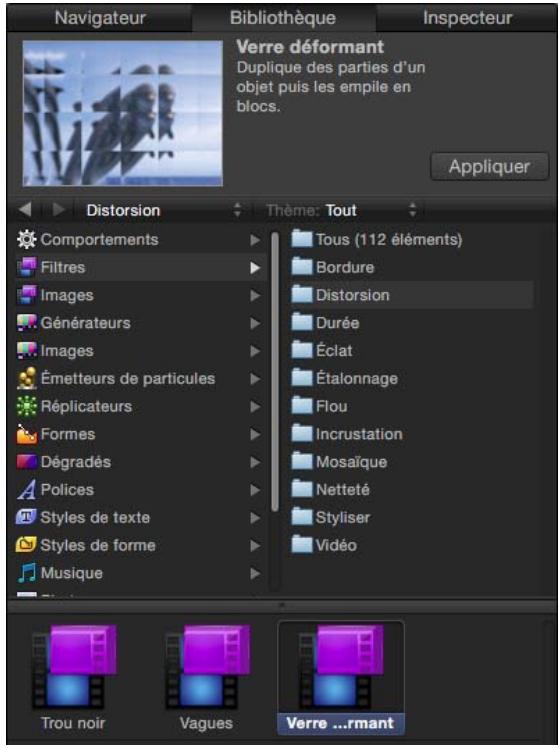
Task: Expand the Musique arrow
Action: 255,573
